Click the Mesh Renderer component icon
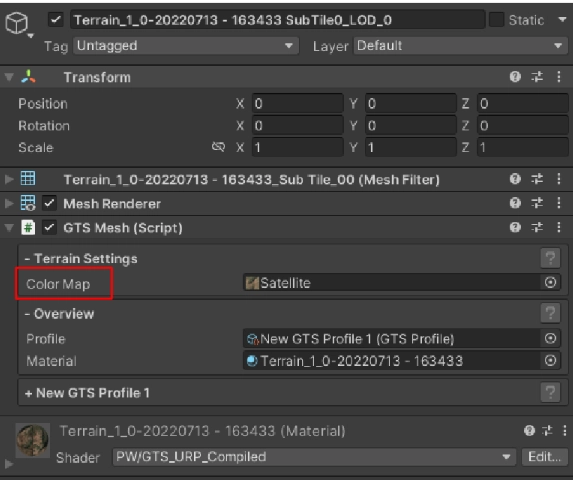Screen dimensions: 573x480 (x=28, y=203)
